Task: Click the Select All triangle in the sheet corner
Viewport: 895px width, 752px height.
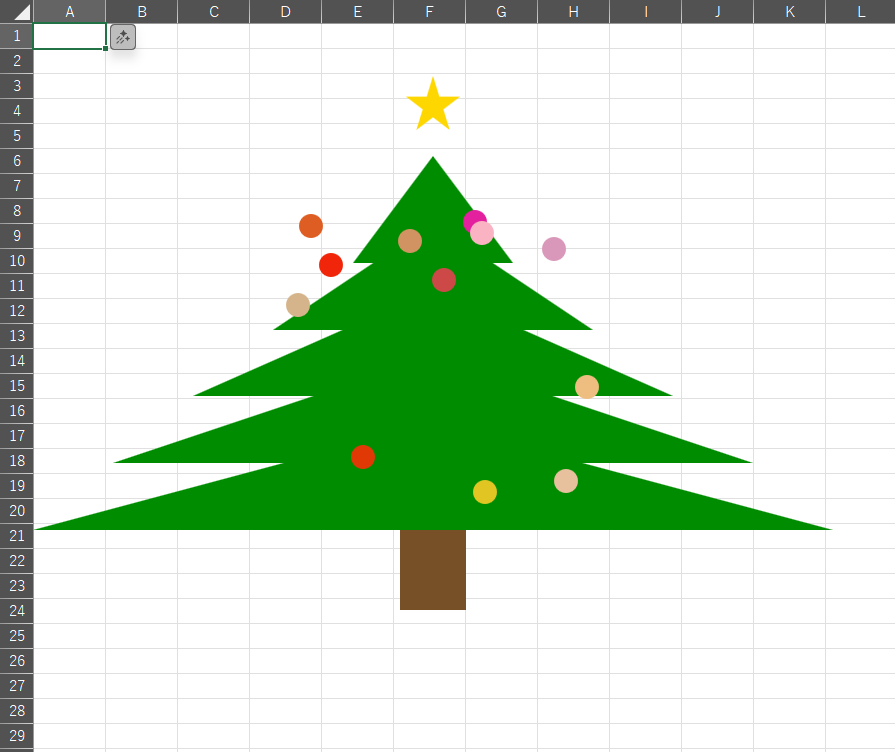Action: [17, 12]
